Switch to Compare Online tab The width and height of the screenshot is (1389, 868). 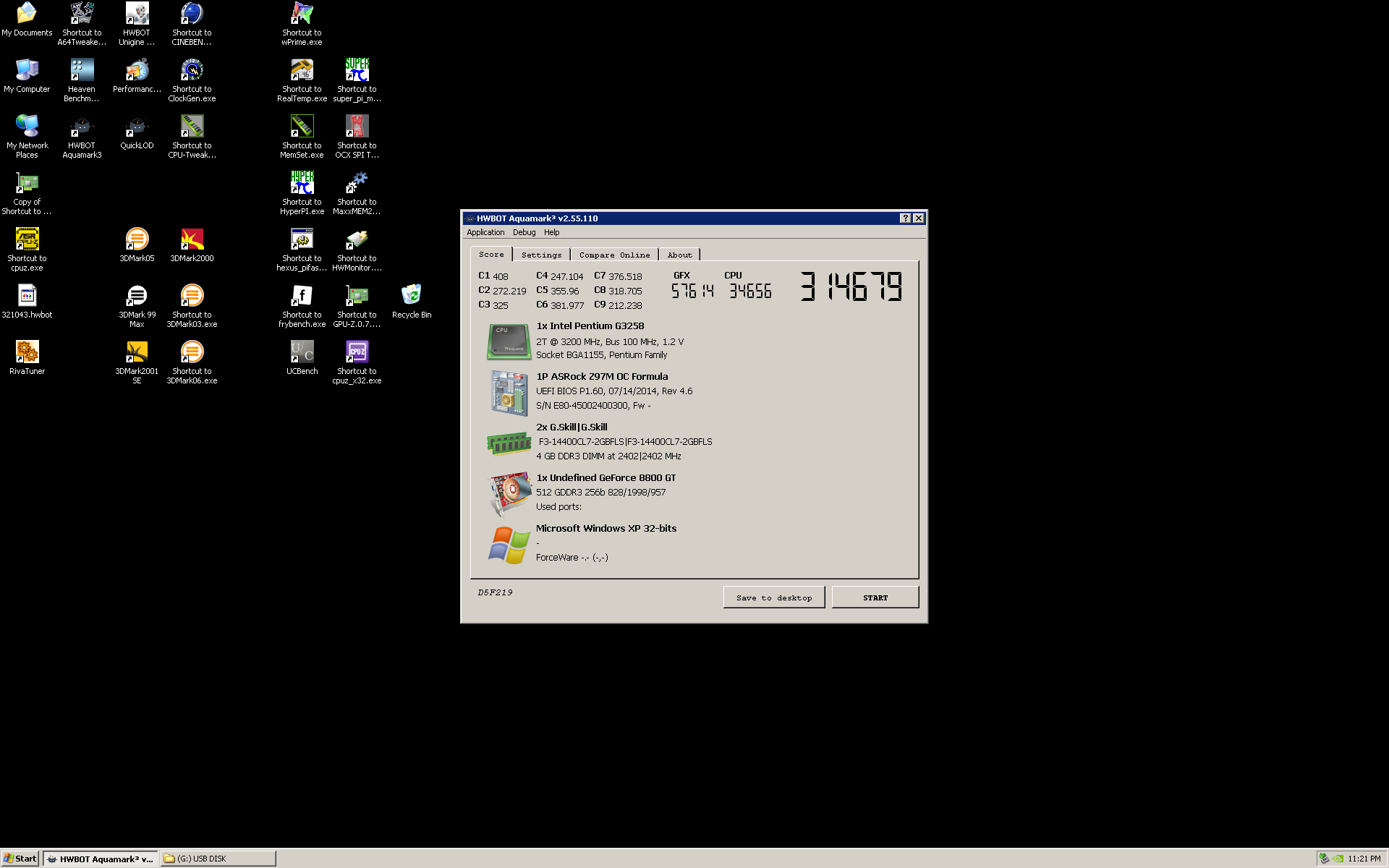coord(614,255)
